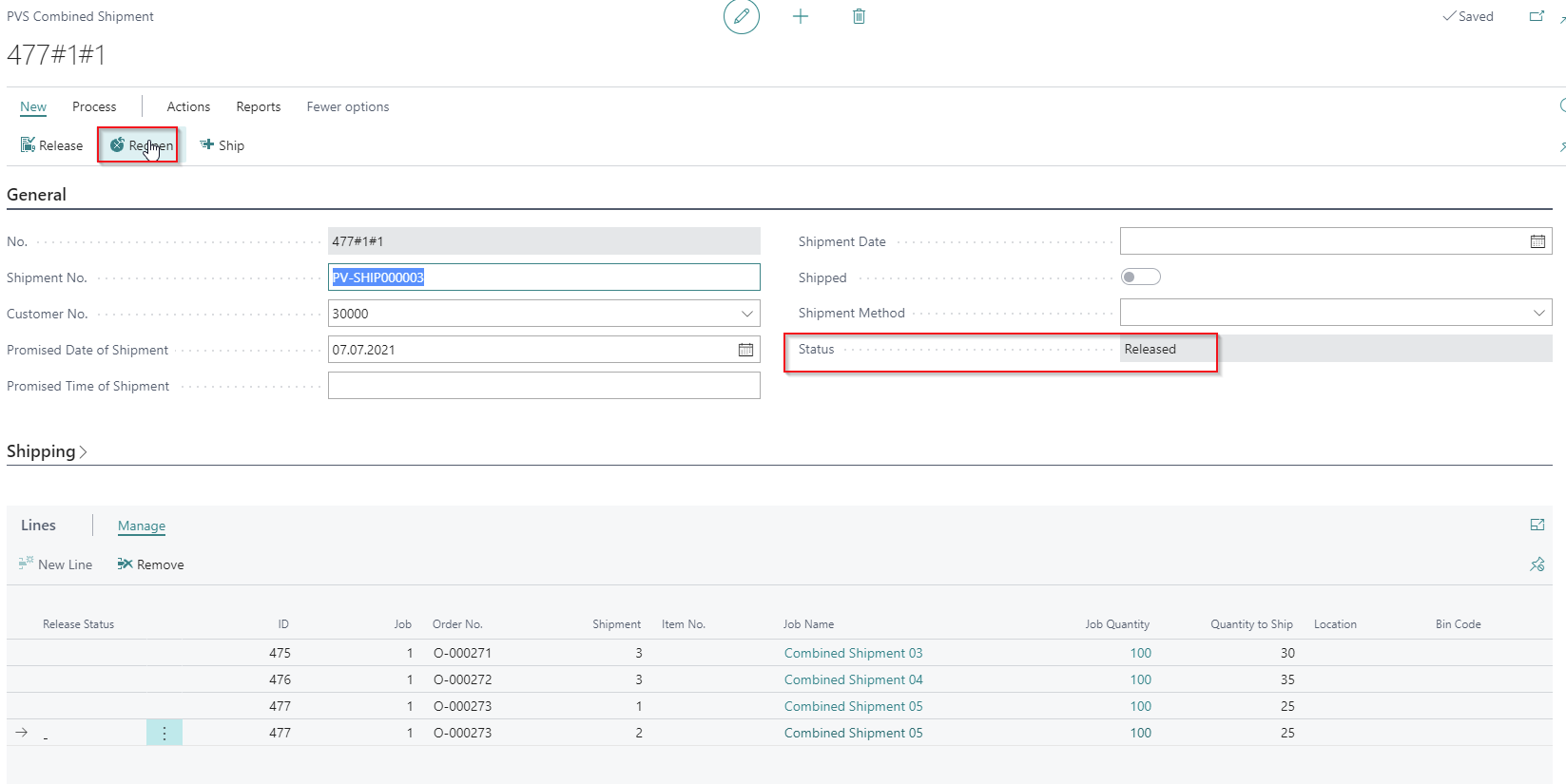Click the Order No. column header
1566x784 pixels.
coord(457,624)
